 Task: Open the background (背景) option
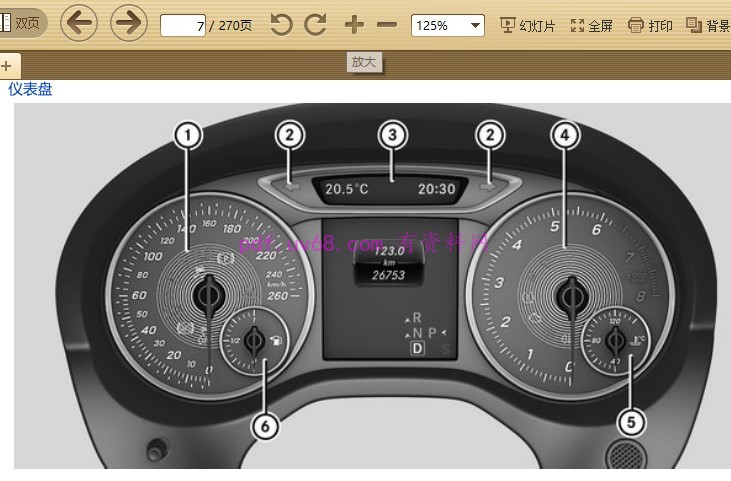tap(708, 25)
